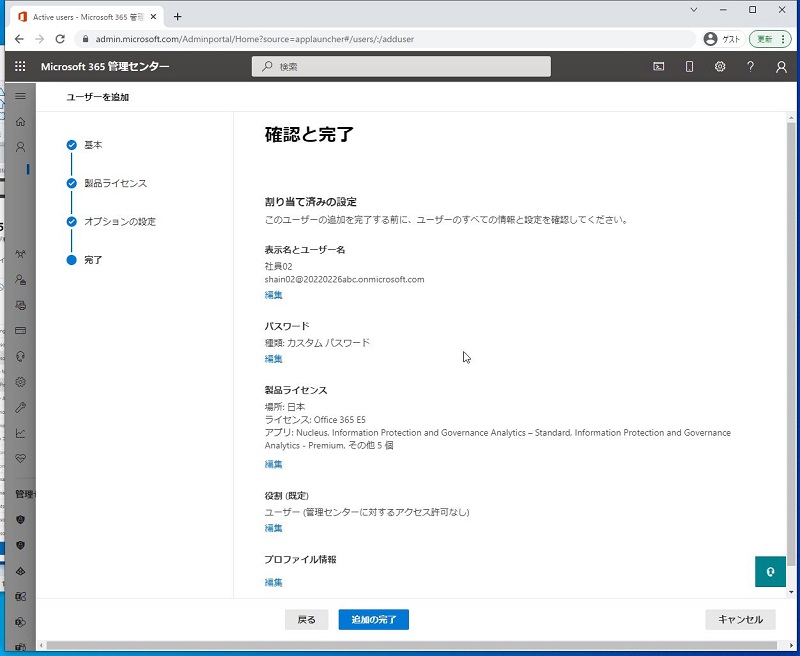Click the 戻る button
This screenshot has width=800, height=656.
tap(306, 619)
